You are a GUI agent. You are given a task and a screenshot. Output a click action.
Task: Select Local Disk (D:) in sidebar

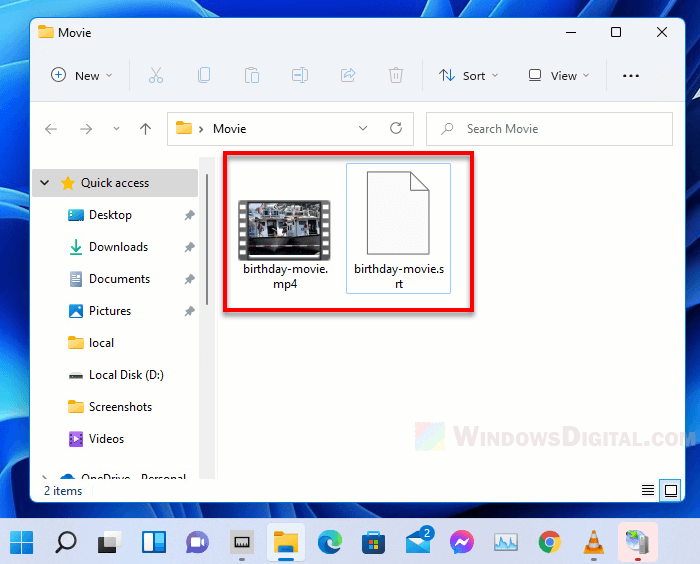point(126,375)
